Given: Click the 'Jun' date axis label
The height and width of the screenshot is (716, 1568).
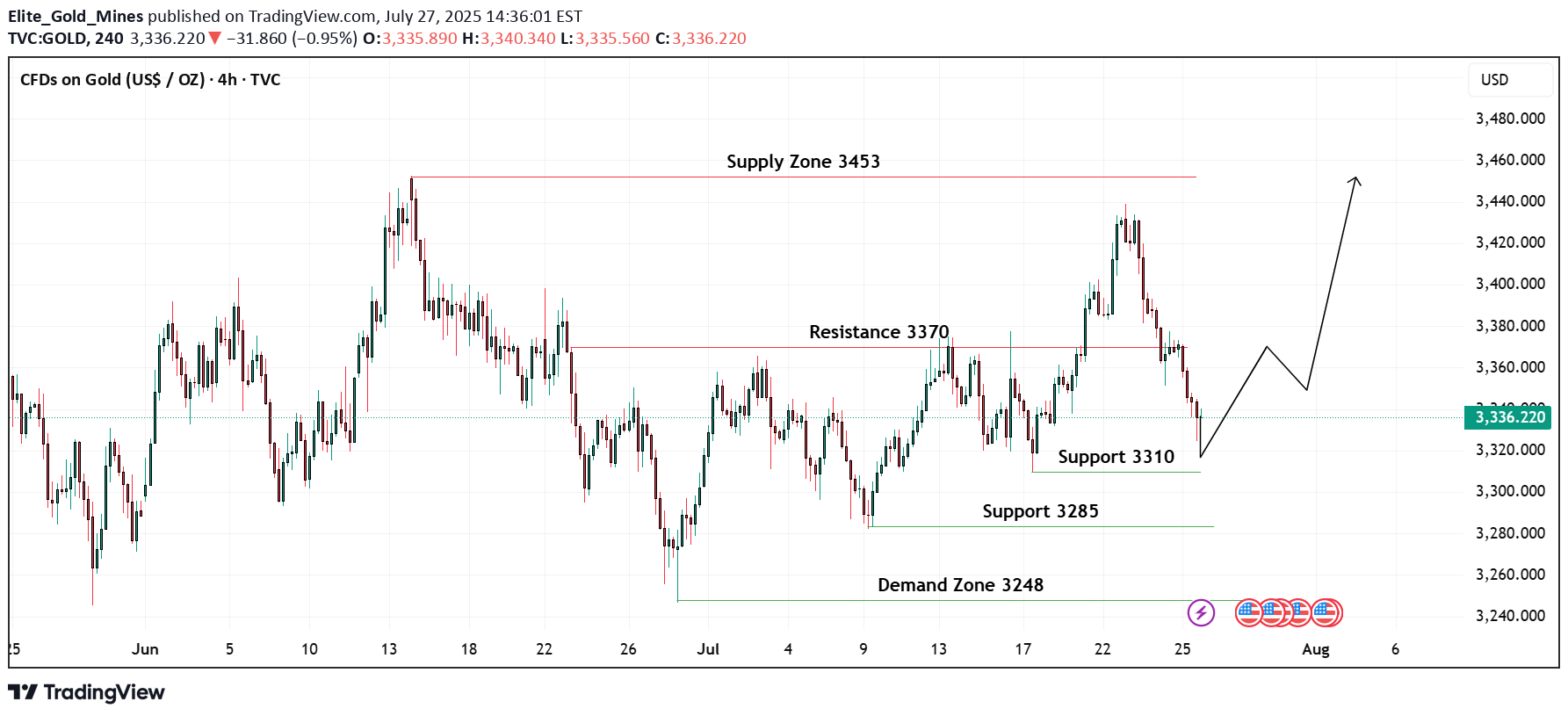Looking at the screenshot, I should (x=145, y=649).
